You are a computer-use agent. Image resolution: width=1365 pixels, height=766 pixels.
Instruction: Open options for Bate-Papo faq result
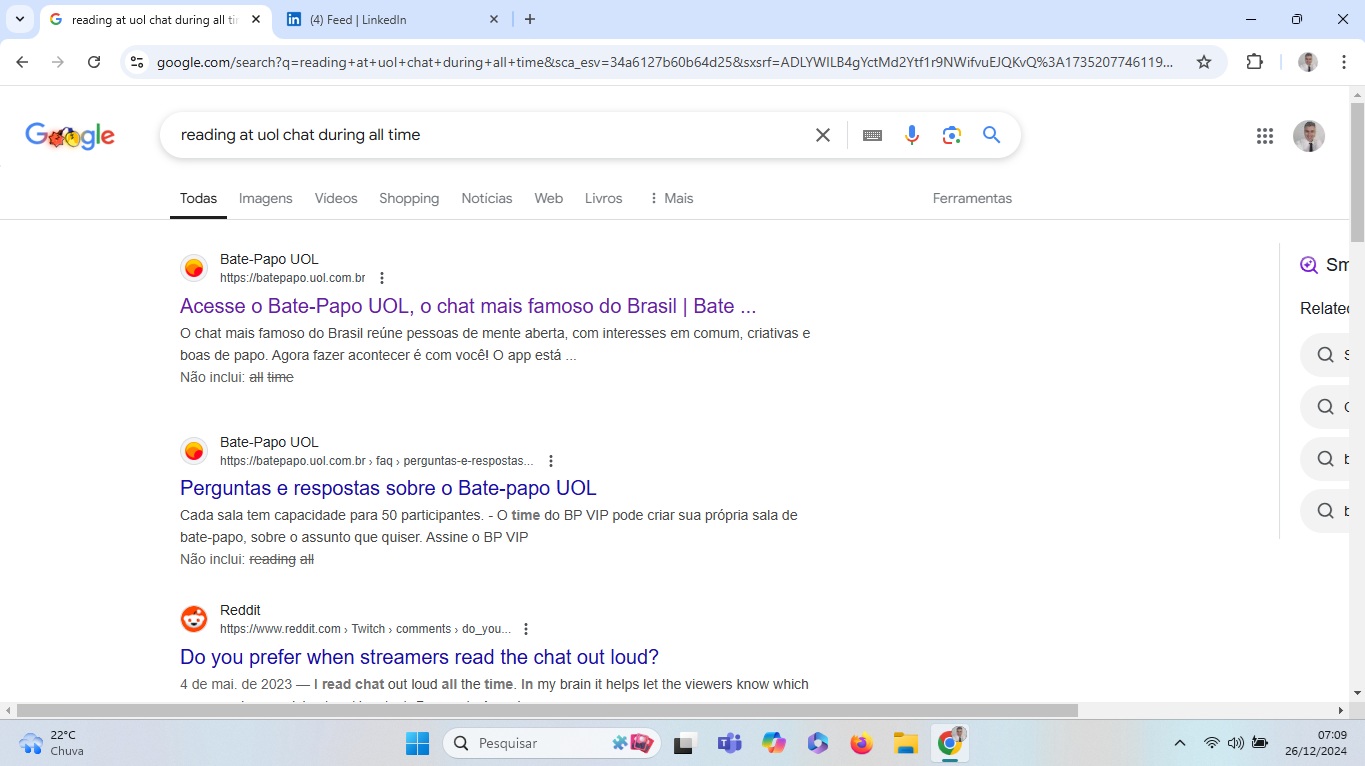click(551, 461)
